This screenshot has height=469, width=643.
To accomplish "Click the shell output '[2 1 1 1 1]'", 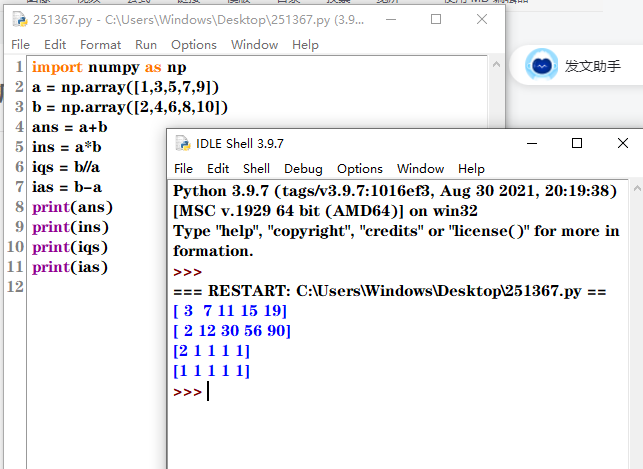I will click(x=211, y=351).
